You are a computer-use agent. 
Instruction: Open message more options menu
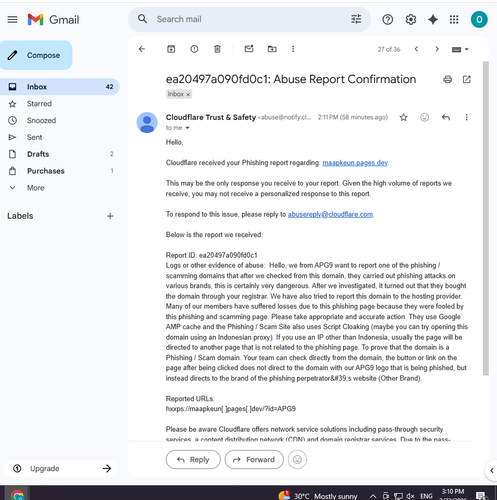click(466, 117)
